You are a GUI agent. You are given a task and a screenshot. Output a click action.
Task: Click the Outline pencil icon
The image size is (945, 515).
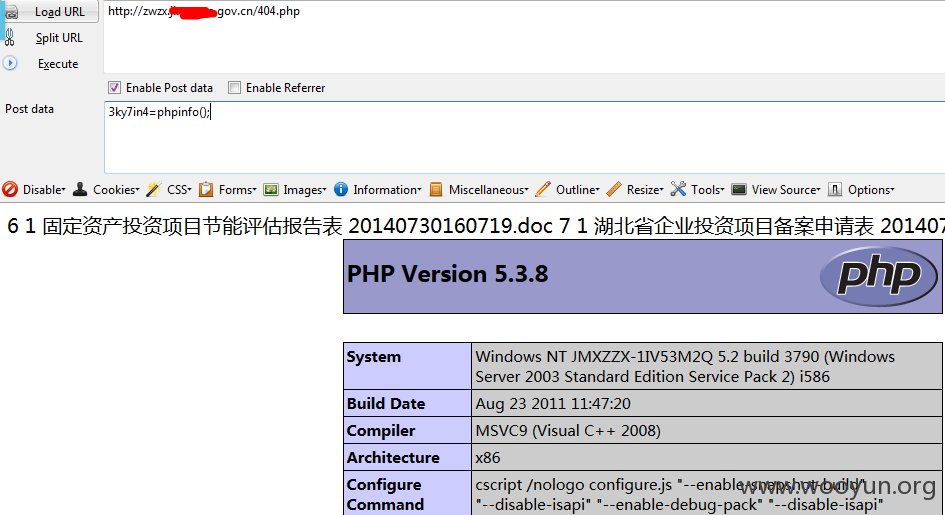(543, 189)
